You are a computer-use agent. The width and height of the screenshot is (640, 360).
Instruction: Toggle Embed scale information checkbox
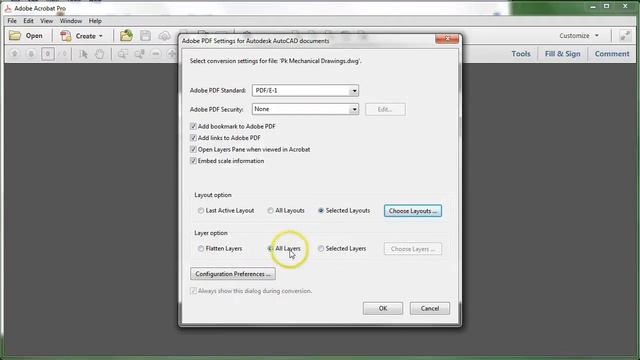[193, 161]
